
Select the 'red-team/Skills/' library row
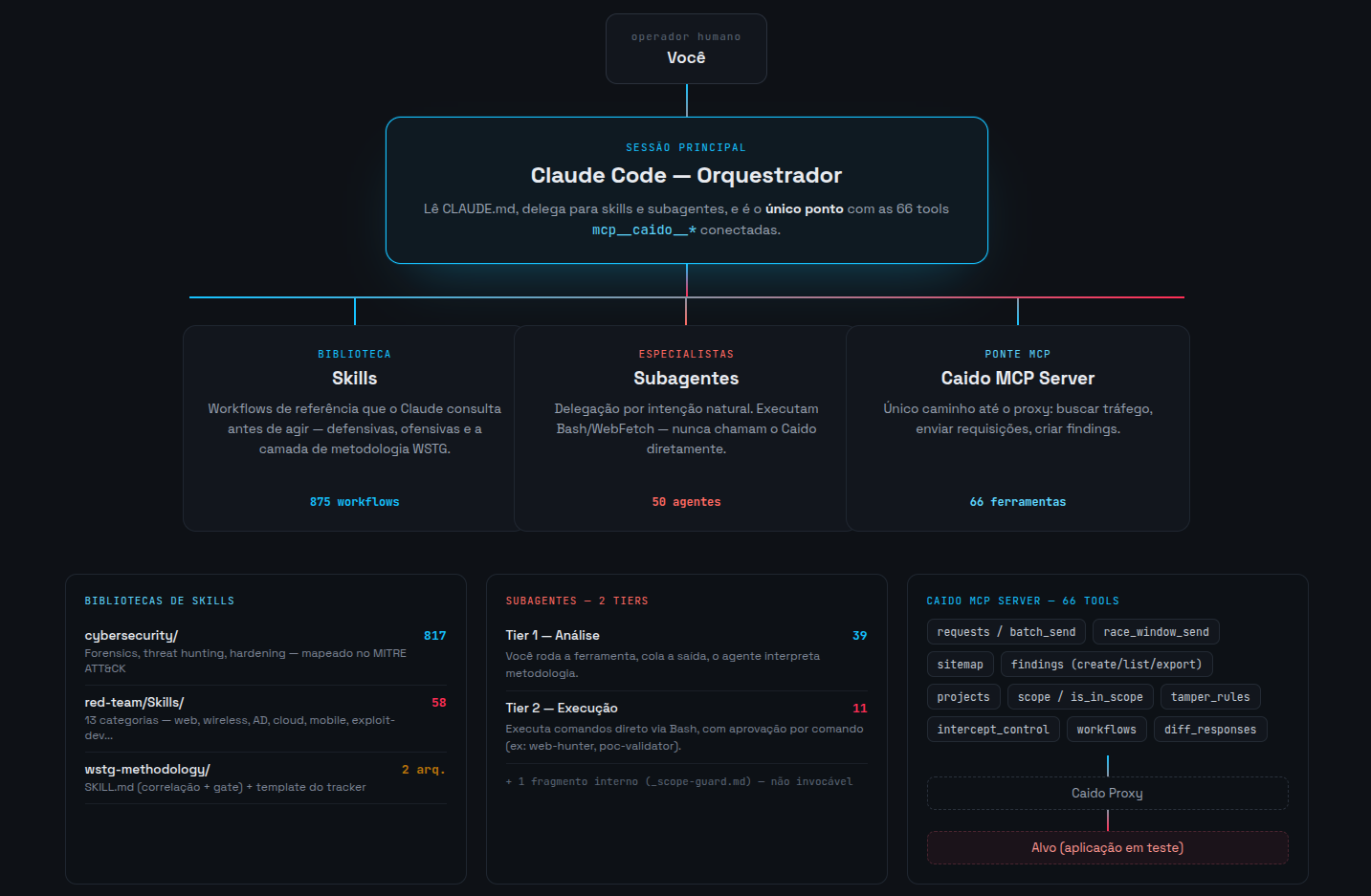coord(266,718)
